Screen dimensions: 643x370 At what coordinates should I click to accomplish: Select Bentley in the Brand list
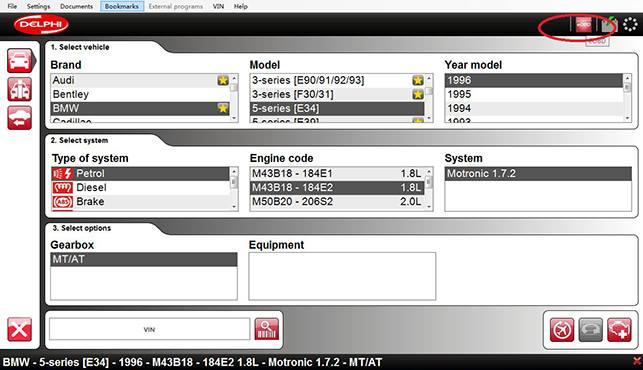140,94
